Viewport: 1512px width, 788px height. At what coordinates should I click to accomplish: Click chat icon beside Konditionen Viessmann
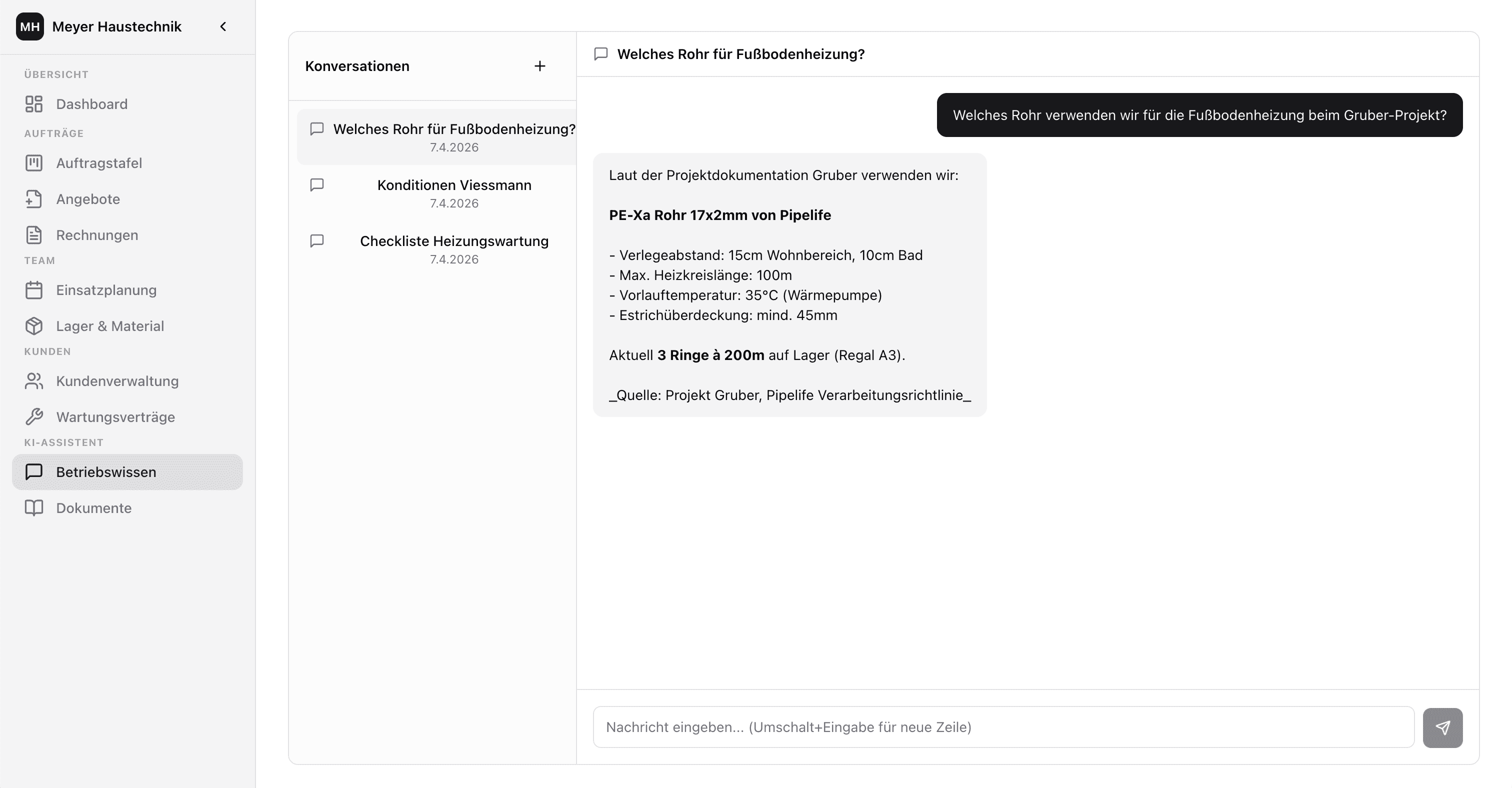click(317, 185)
